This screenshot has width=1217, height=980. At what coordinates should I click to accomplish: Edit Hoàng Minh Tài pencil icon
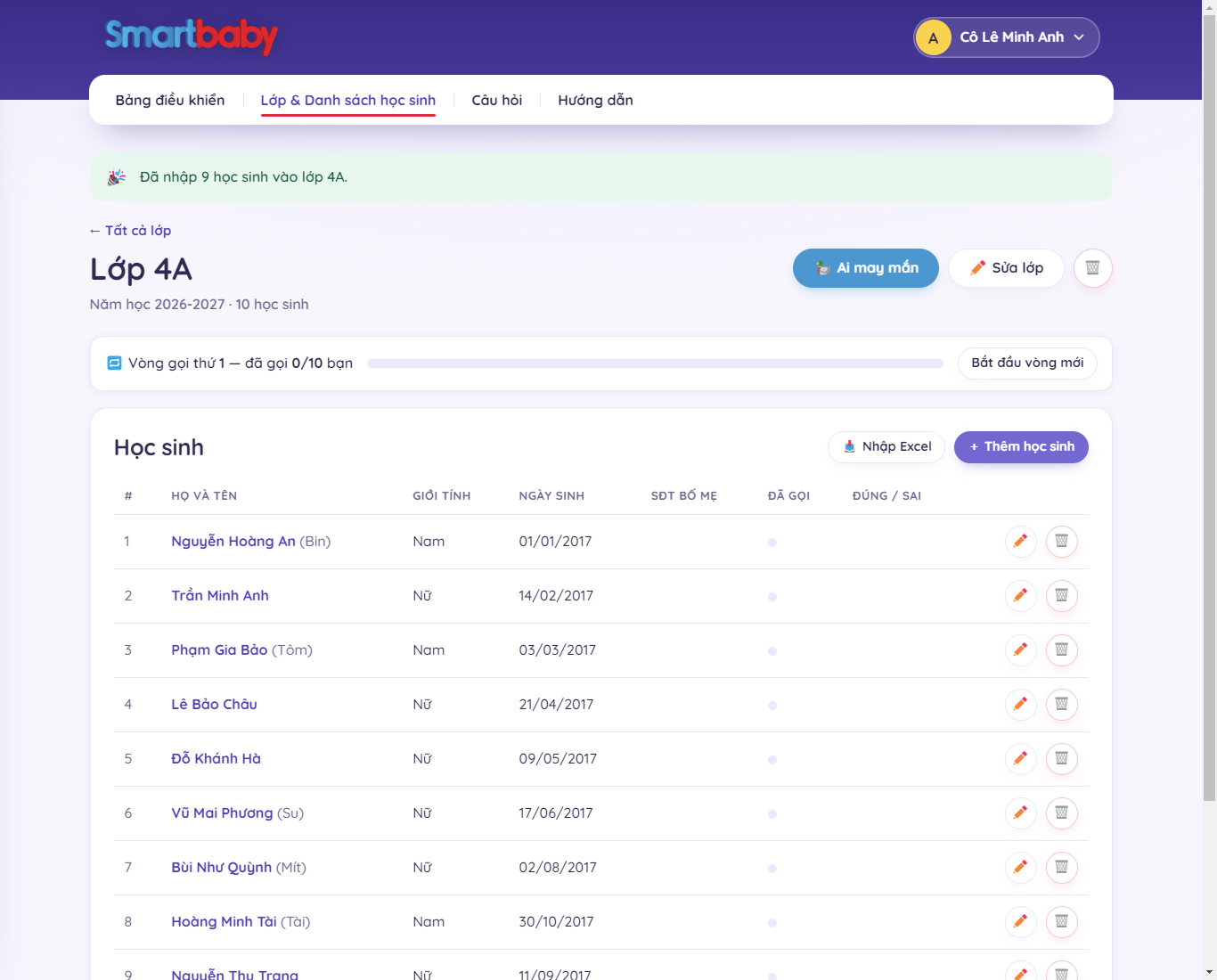(x=1020, y=922)
